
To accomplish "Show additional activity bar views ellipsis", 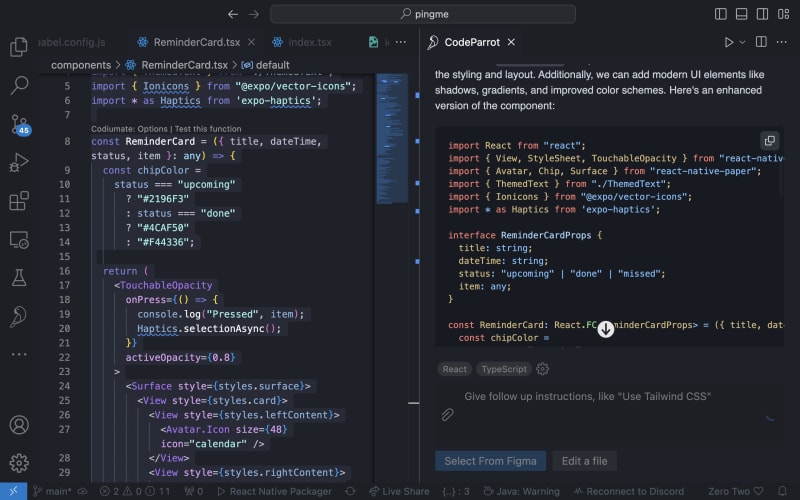I will [19, 354].
